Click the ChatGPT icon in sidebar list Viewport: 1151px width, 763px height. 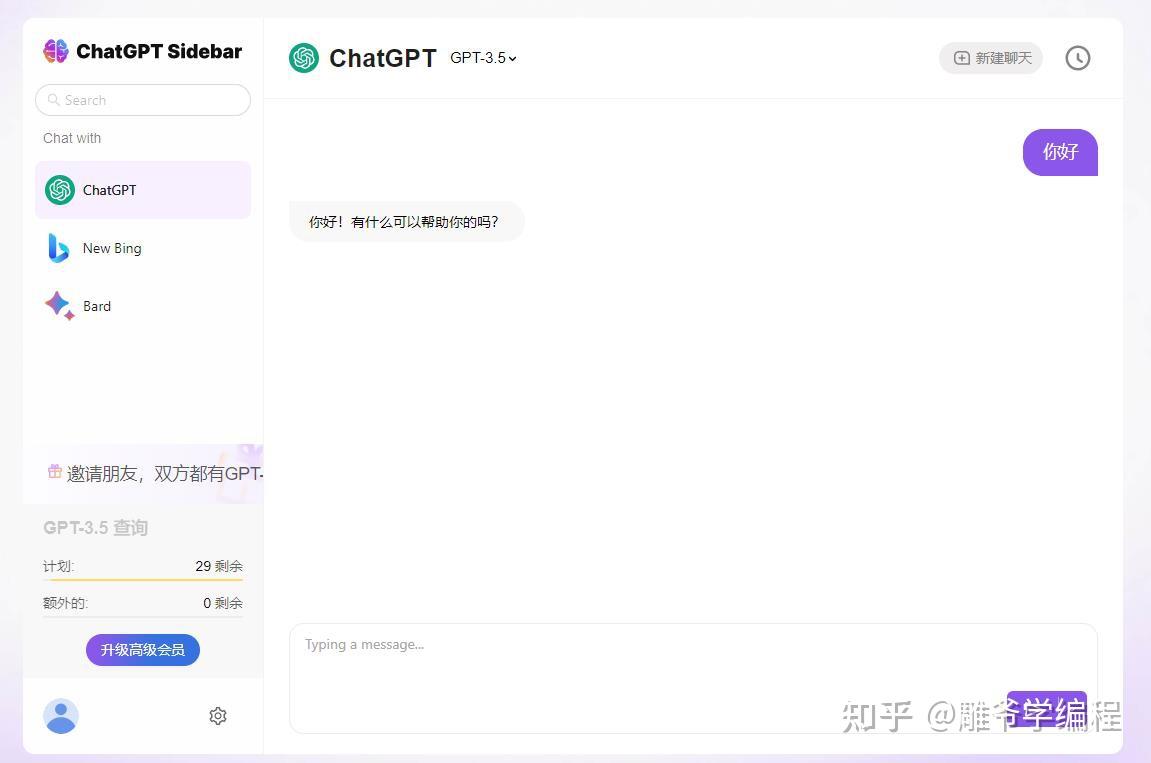(59, 190)
